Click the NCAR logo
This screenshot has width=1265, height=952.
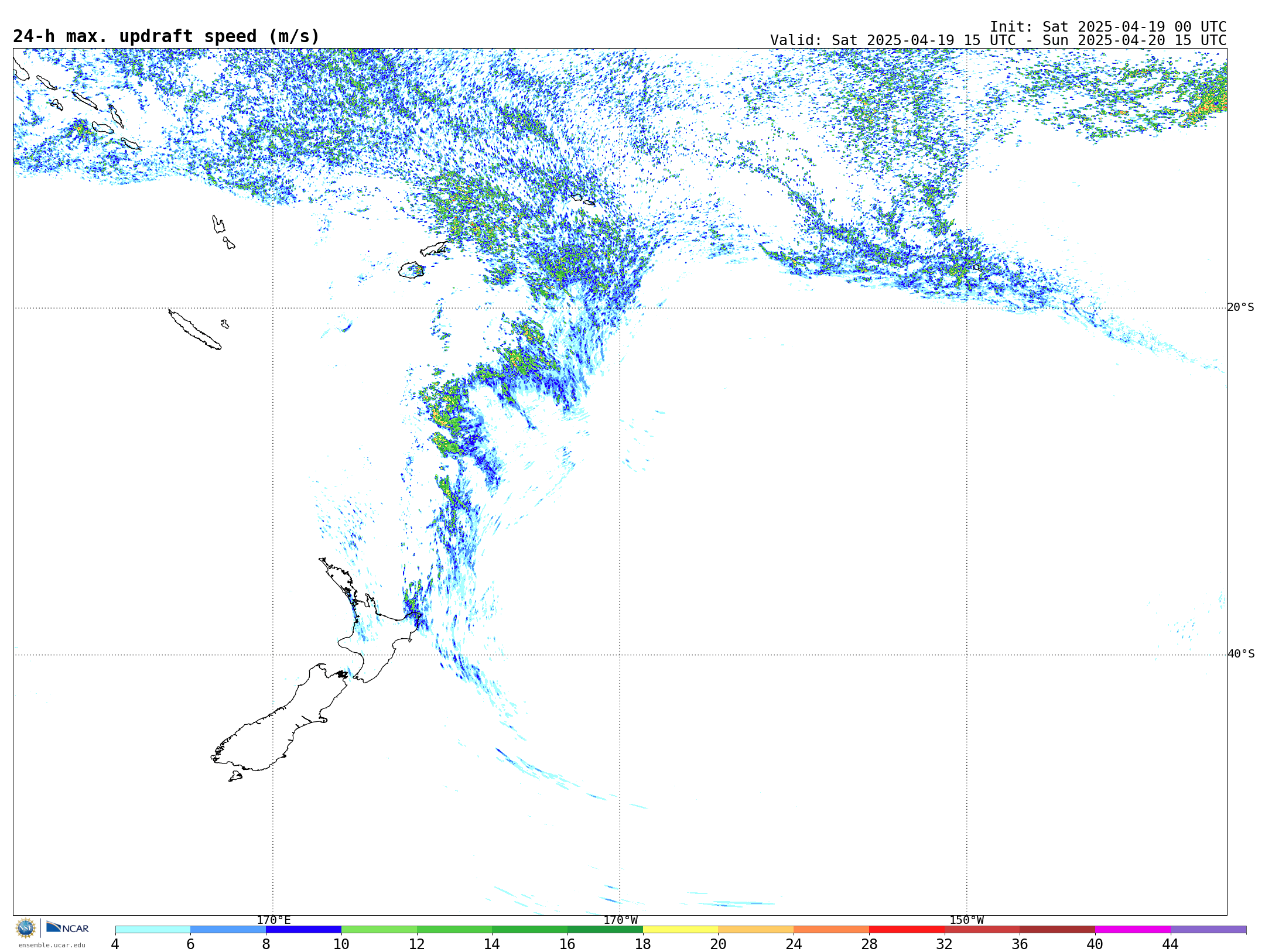(67, 927)
